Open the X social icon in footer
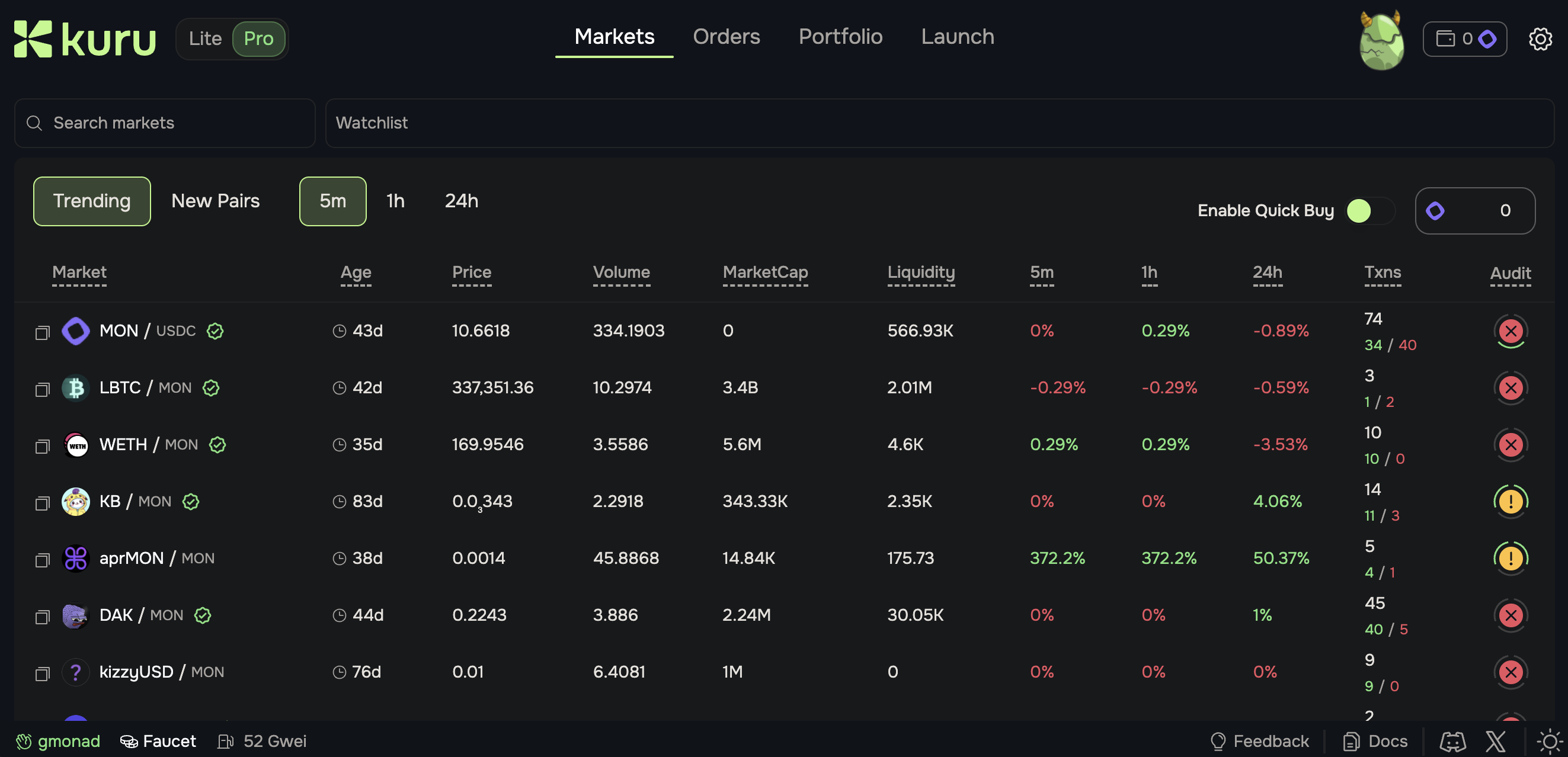 (1495, 741)
